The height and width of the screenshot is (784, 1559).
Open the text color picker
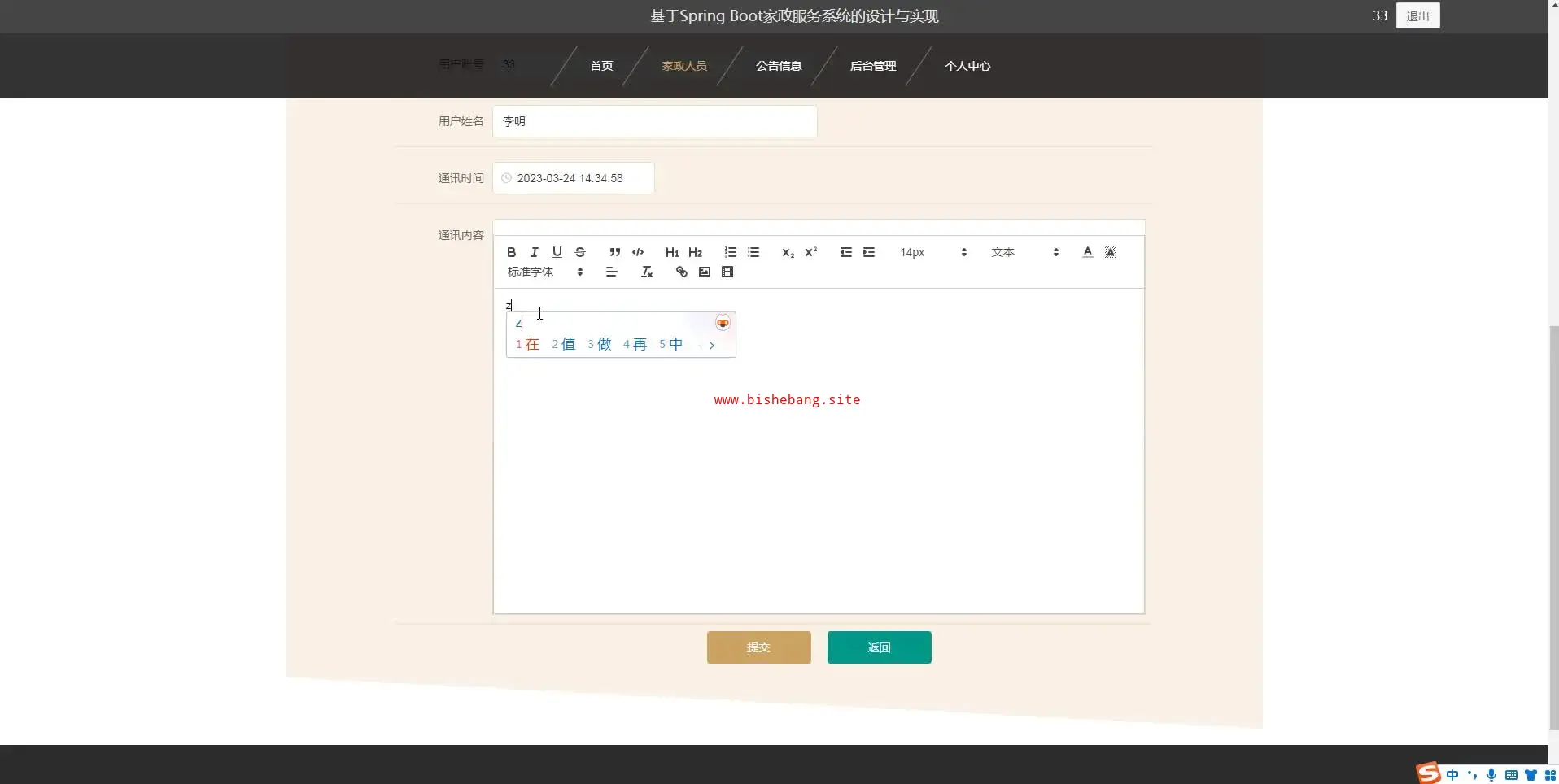click(1087, 252)
